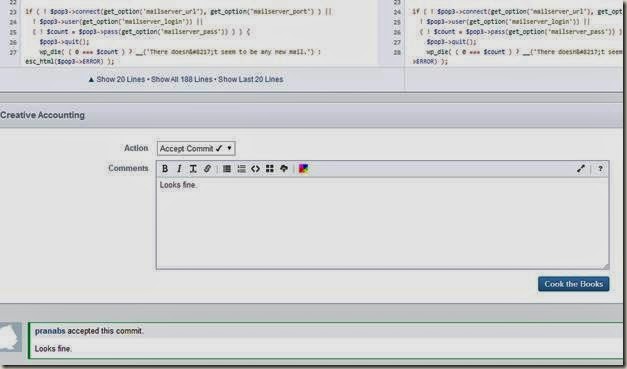
Task: Click $pop3->quit(); line in left diff
Action: tap(64, 42)
